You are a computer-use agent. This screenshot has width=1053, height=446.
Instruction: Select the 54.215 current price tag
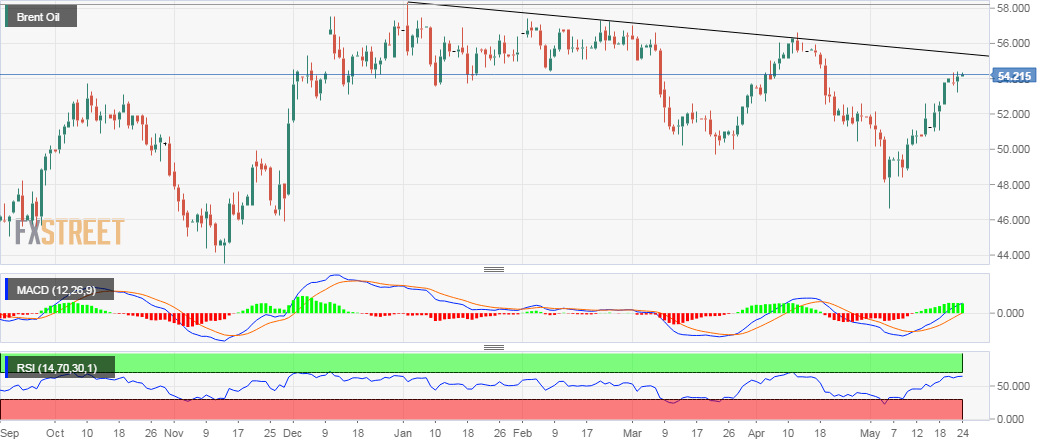(1015, 77)
